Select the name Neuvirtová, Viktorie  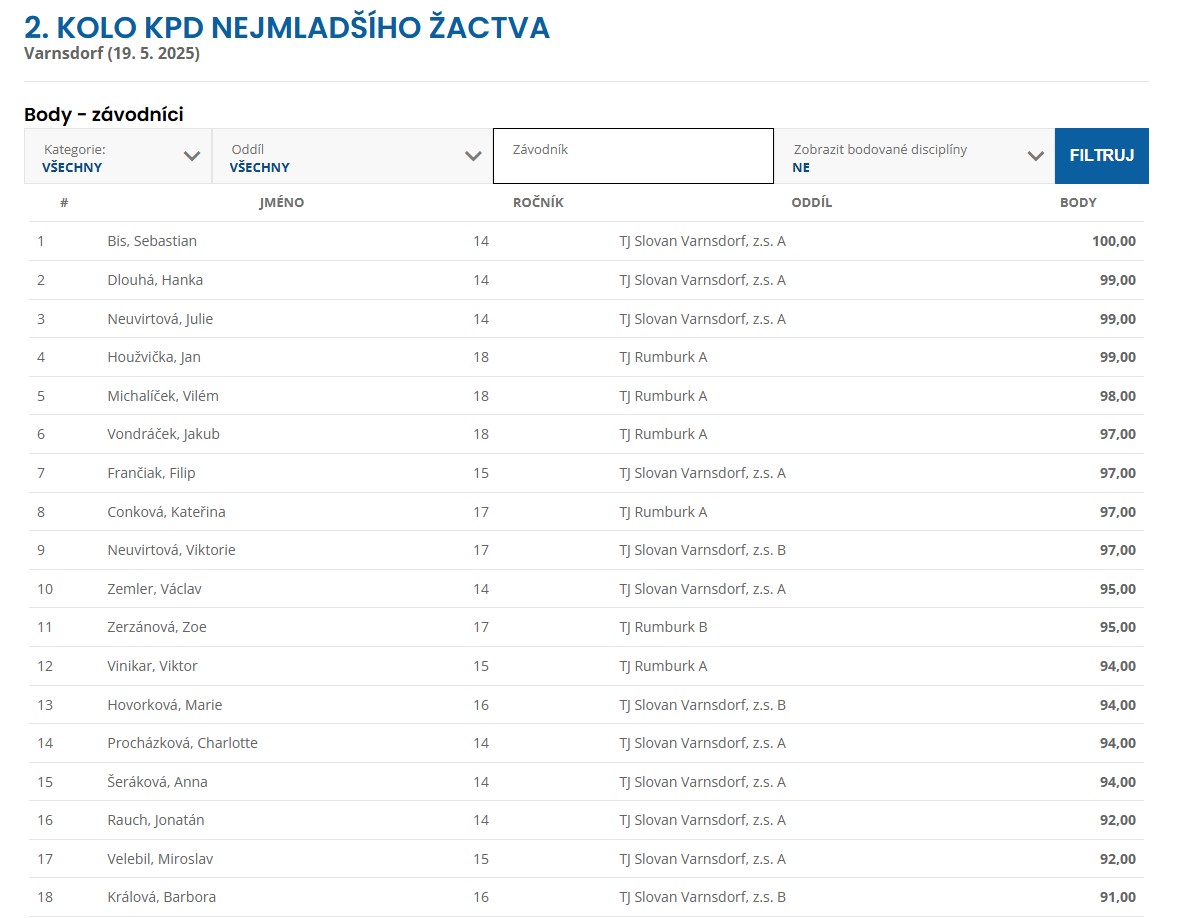pos(172,550)
